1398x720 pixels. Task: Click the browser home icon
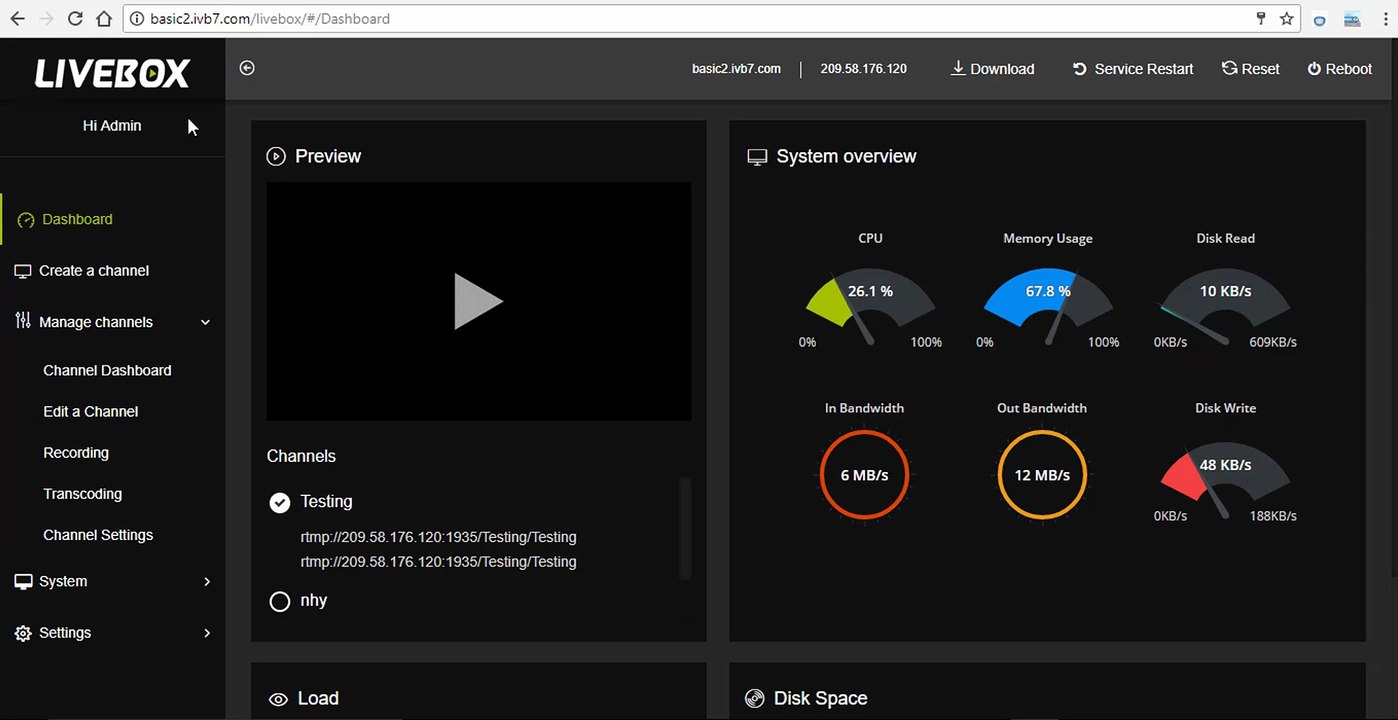tap(104, 18)
